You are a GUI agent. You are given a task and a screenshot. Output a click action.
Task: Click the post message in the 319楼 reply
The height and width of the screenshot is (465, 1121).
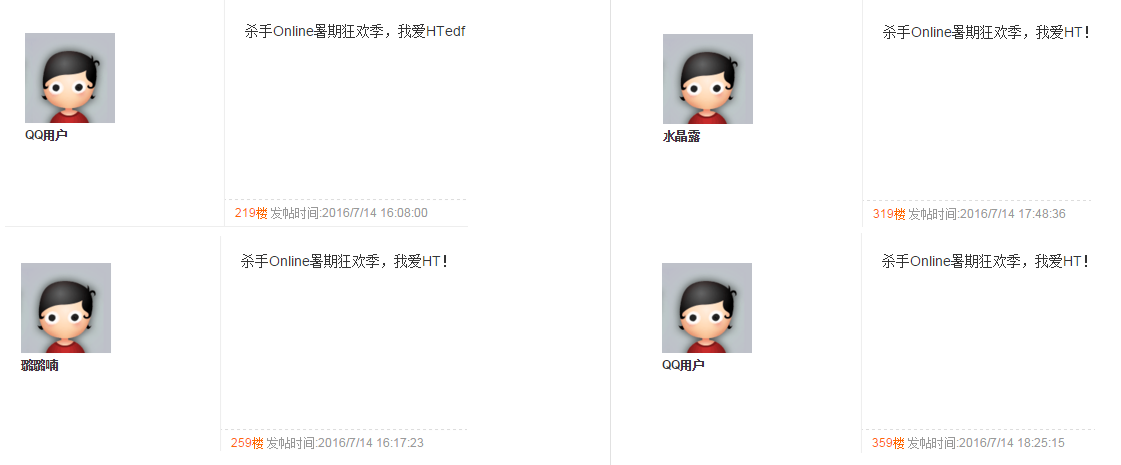pyautogui.click(x=986, y=31)
